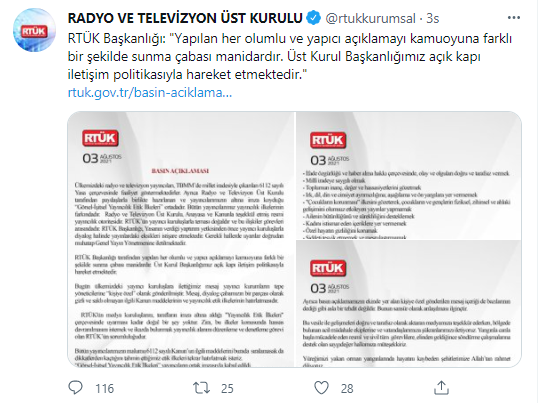This screenshot has width=538, height=403.
Task: Open the top-right attached image
Action: pos(409,175)
